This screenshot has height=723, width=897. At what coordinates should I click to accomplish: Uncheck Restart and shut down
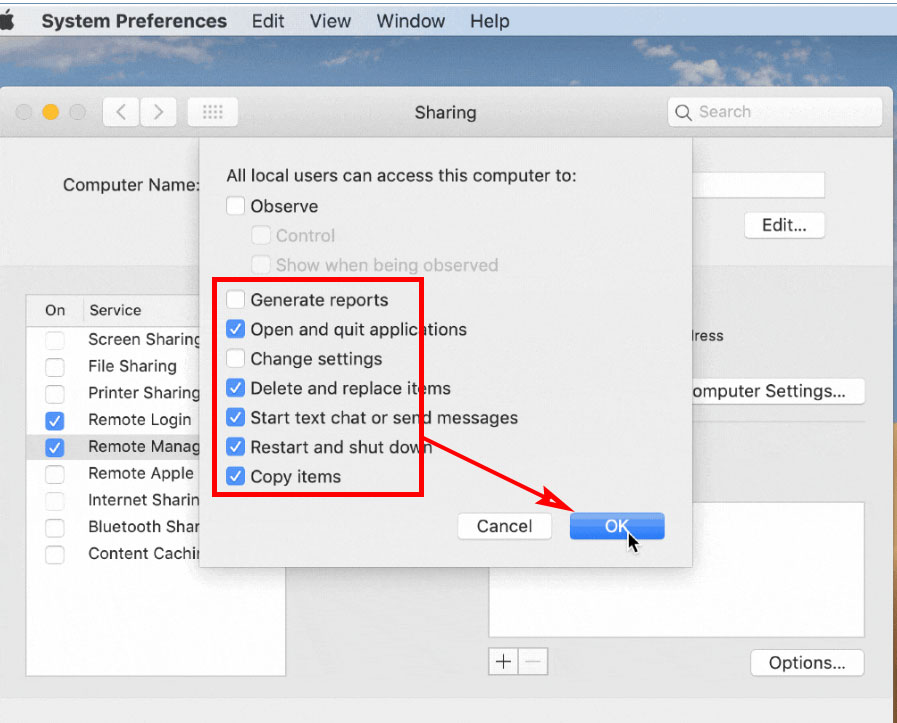tap(235, 446)
